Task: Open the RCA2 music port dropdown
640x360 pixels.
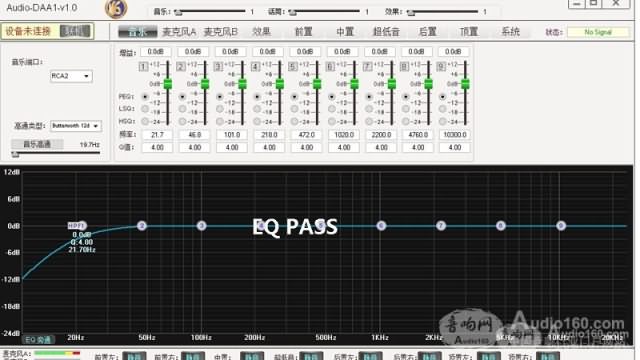Action: (71, 76)
